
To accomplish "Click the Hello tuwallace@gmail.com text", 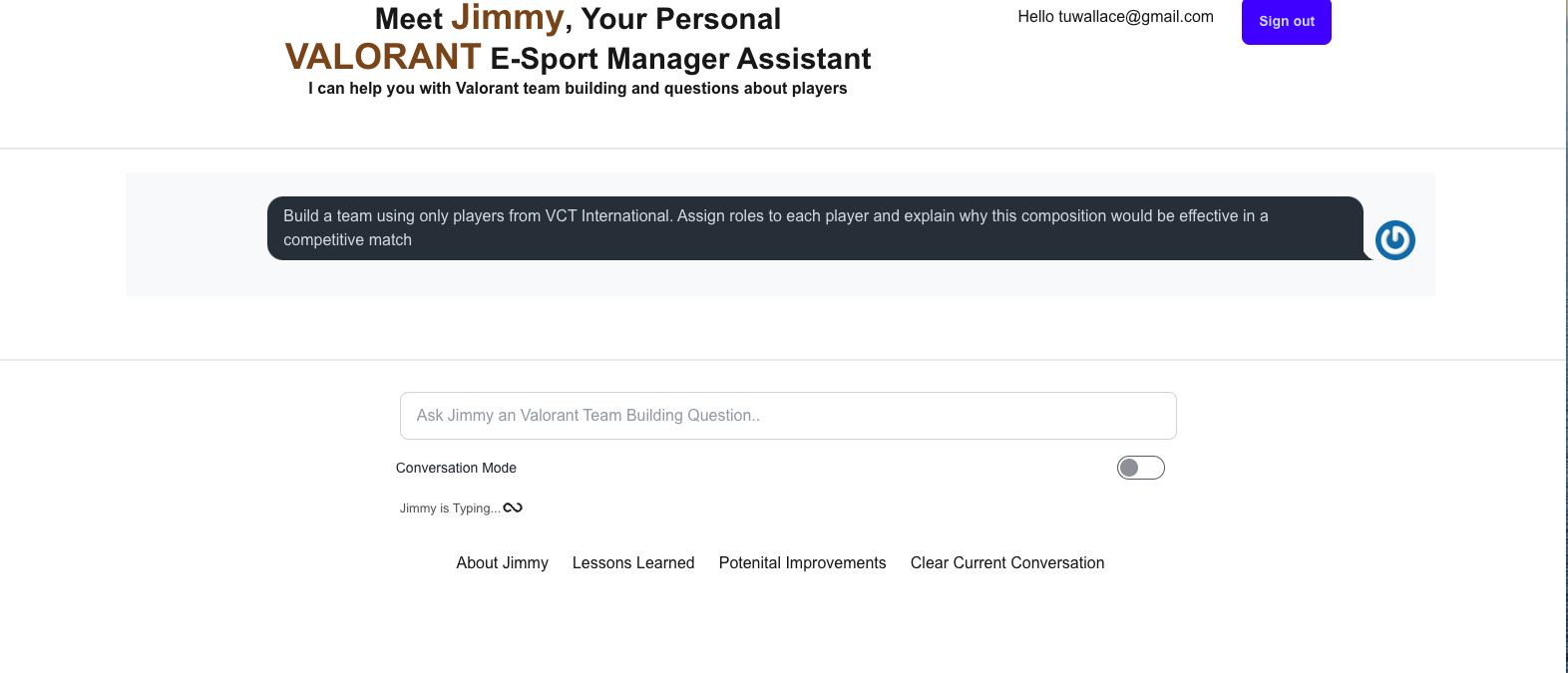I will click(1115, 17).
